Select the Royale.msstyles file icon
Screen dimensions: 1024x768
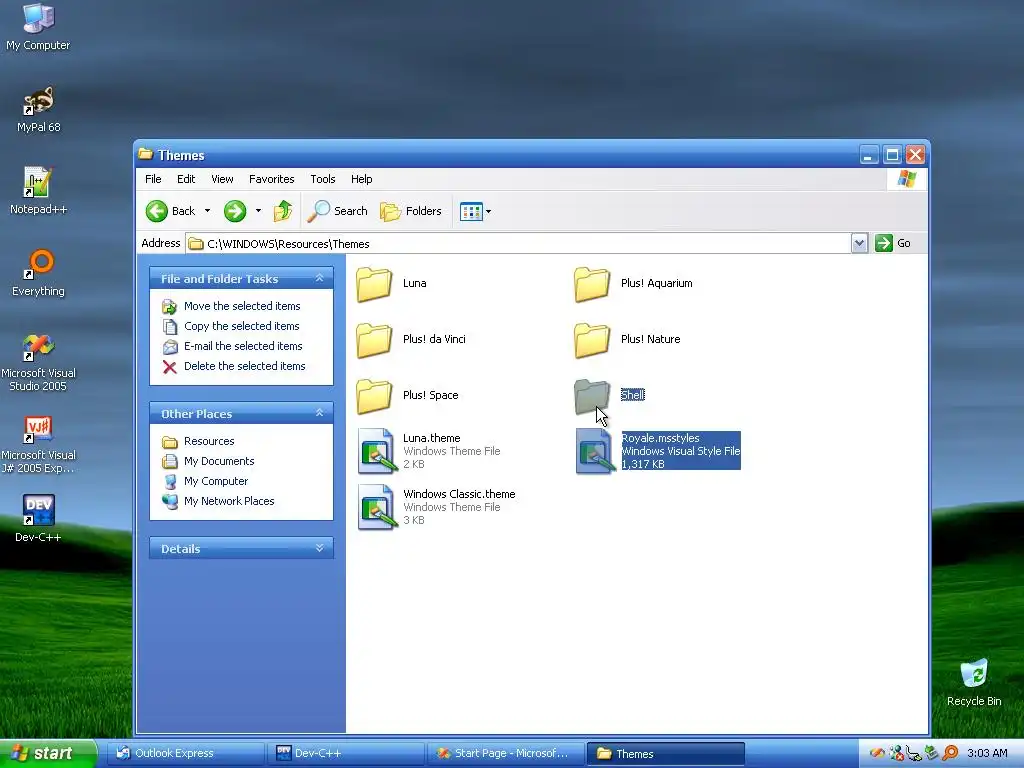[596, 451]
